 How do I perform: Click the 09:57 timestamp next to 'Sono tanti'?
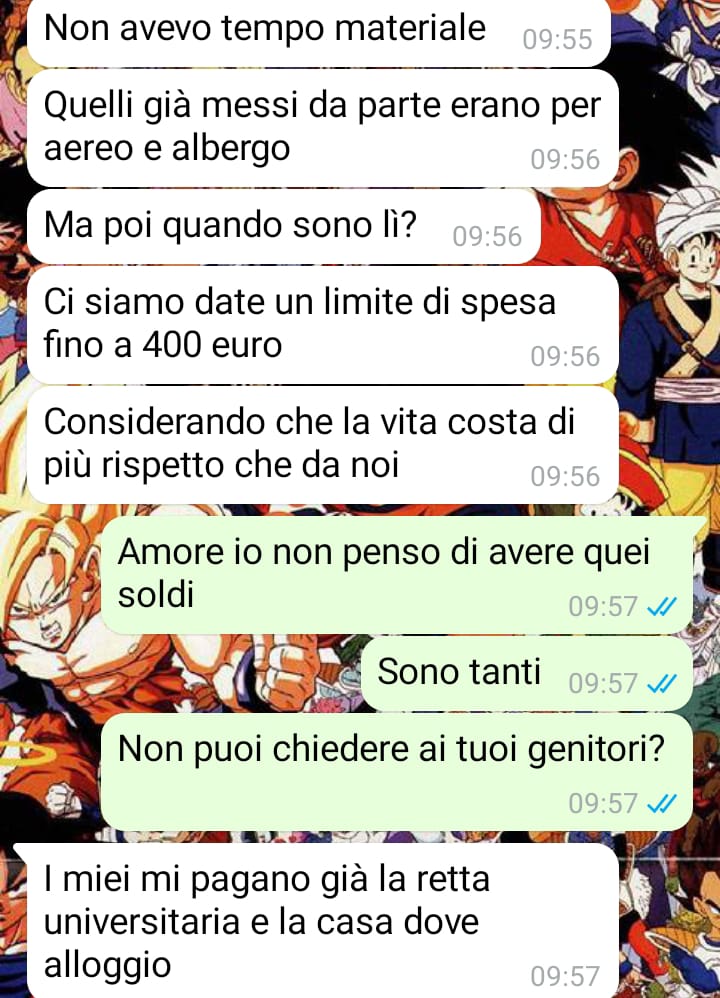coord(602,684)
